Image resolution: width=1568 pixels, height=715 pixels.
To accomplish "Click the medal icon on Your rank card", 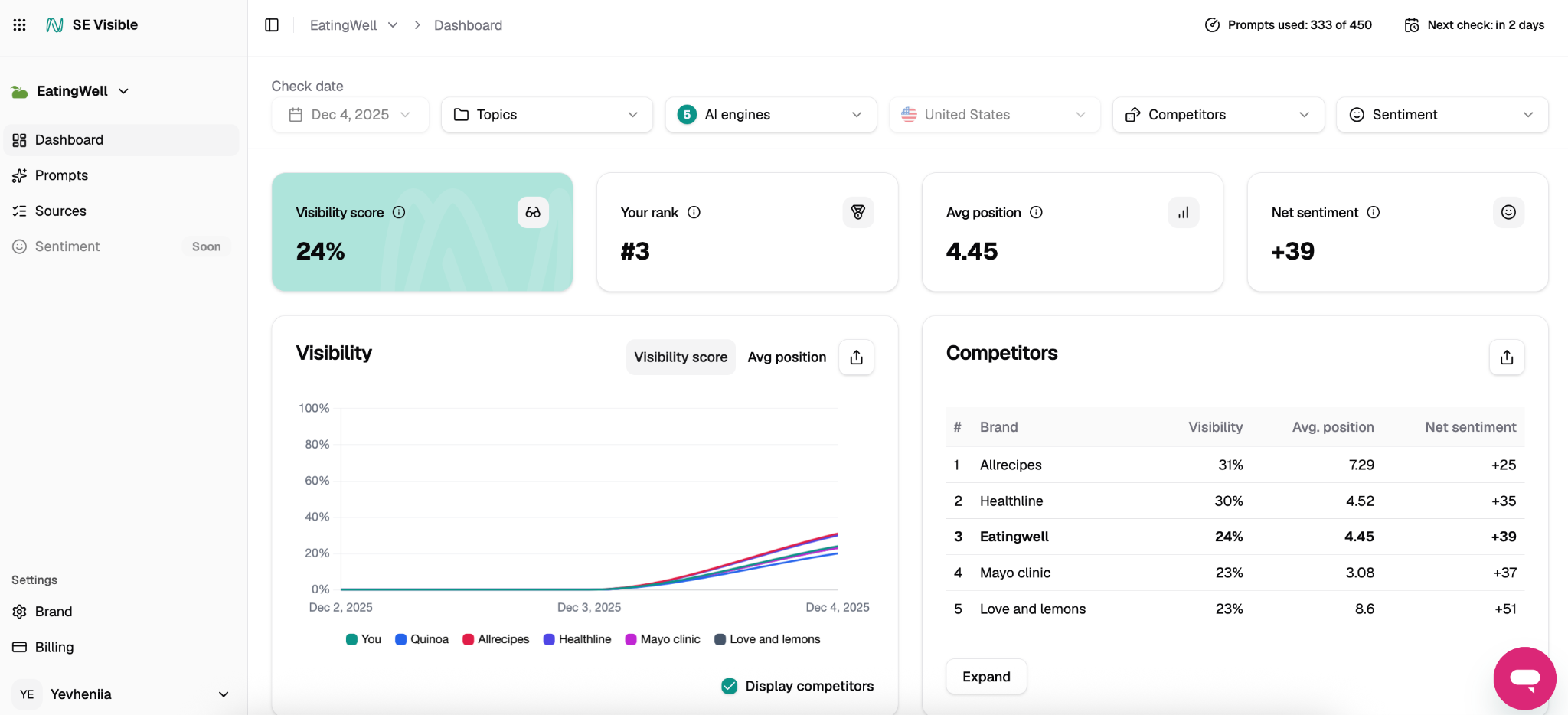I will click(858, 212).
